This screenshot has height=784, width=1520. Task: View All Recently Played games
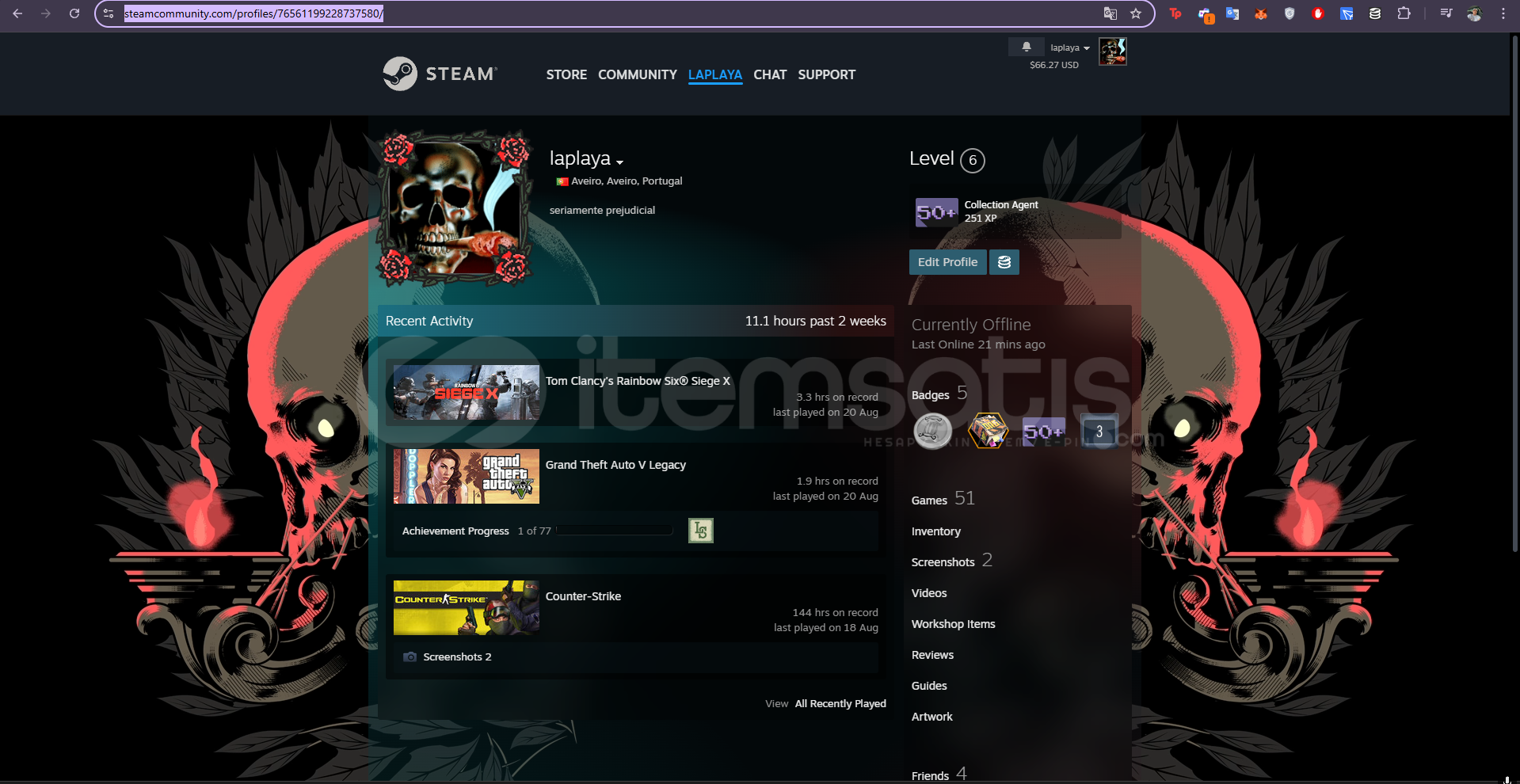coord(840,704)
